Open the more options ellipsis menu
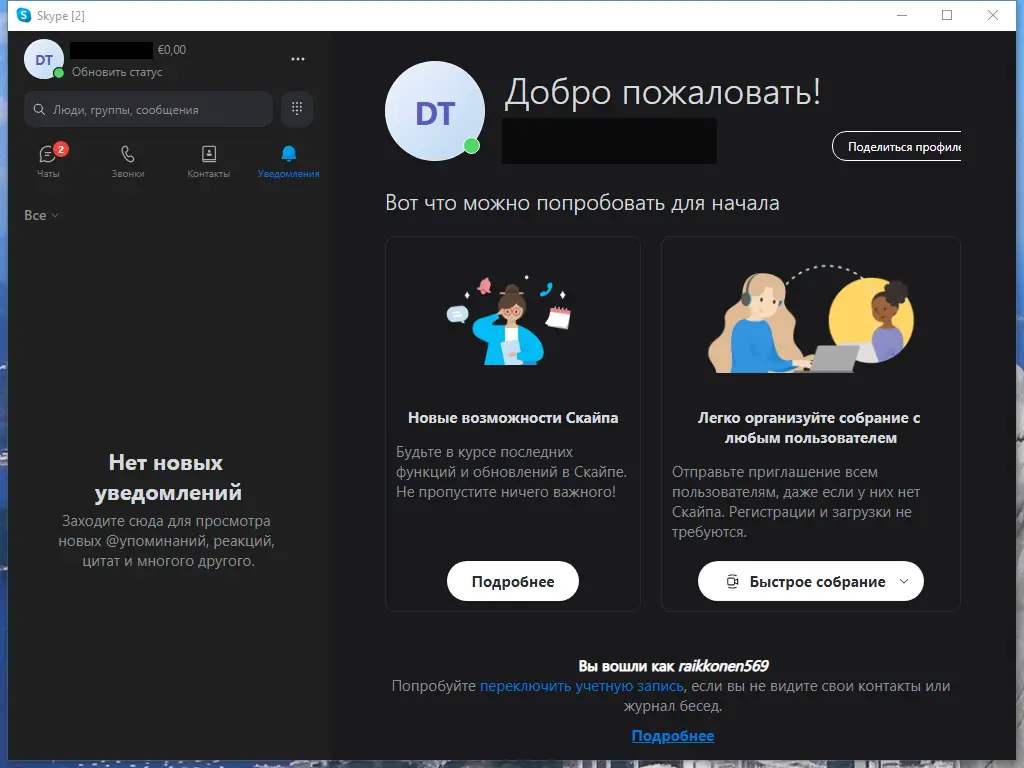This screenshot has width=1024, height=768. (297, 59)
